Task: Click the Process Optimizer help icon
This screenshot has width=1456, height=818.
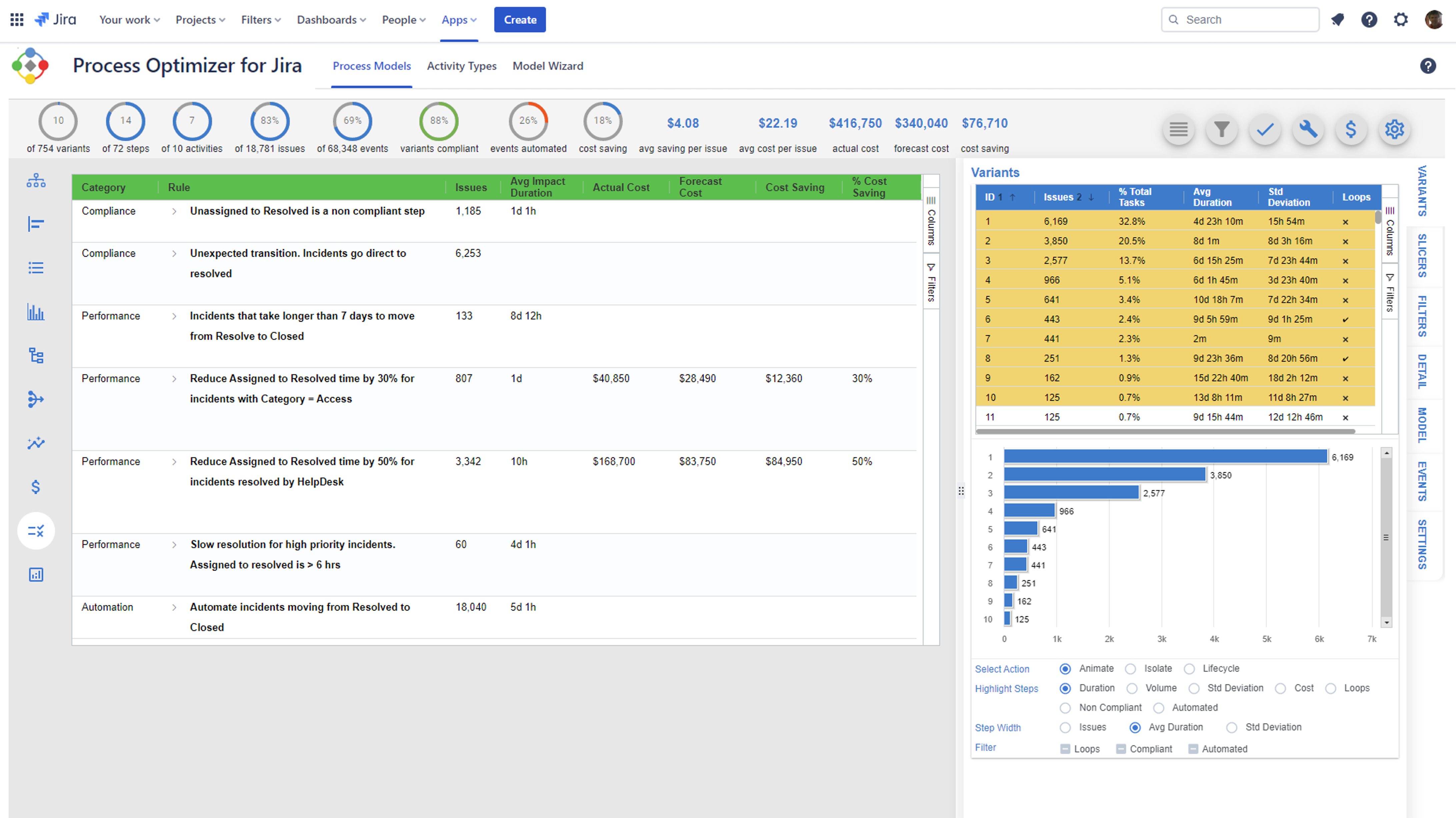Action: 1428,66
